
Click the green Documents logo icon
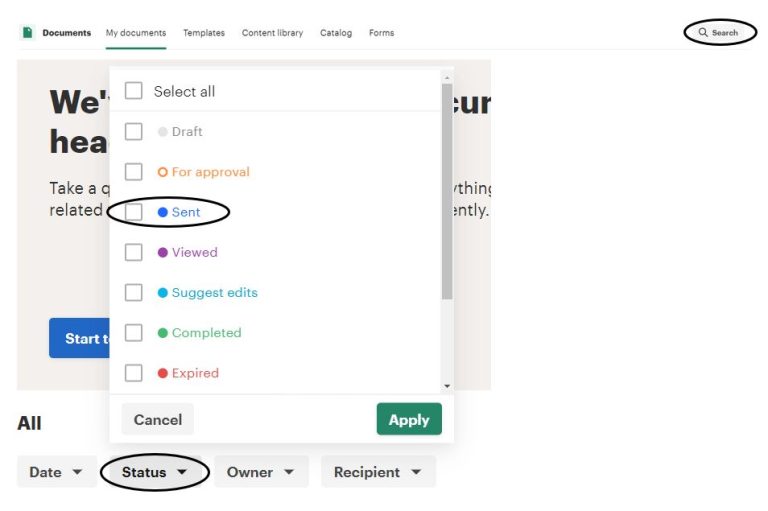27,32
